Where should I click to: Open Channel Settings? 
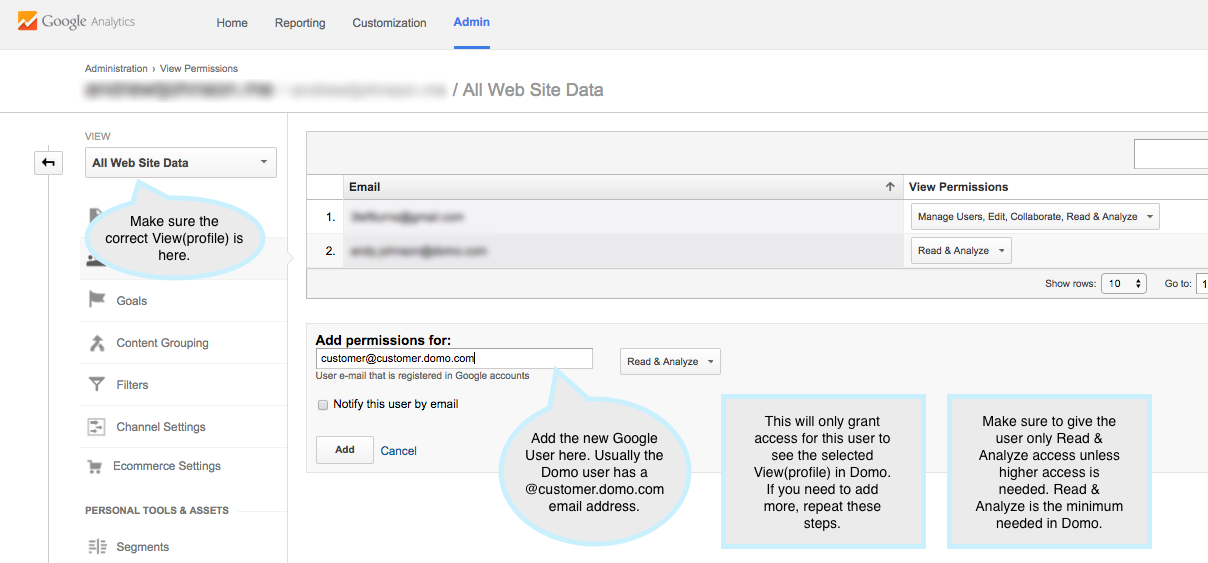tap(161, 427)
